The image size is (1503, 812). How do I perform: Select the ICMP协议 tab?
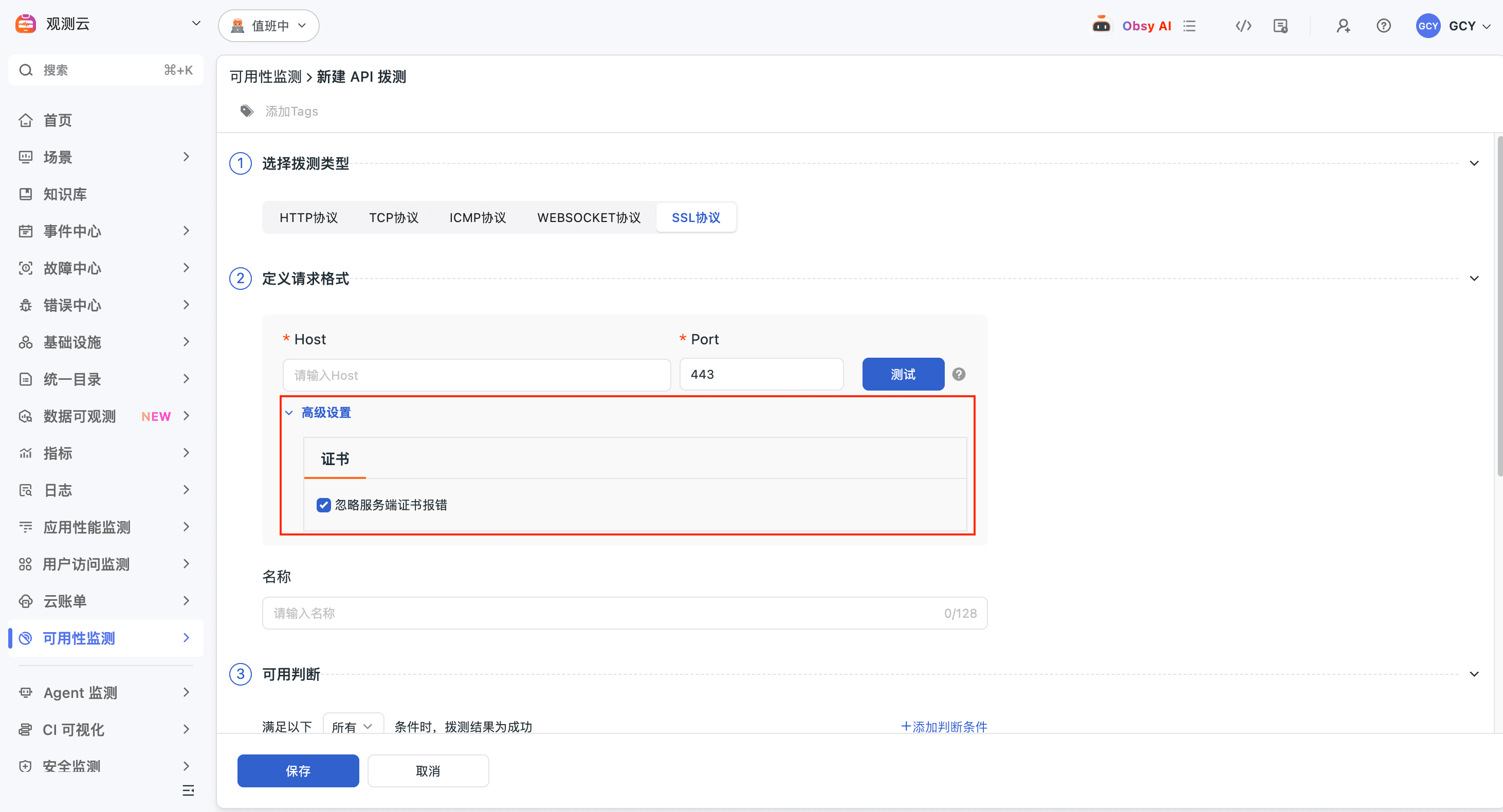tap(478, 217)
